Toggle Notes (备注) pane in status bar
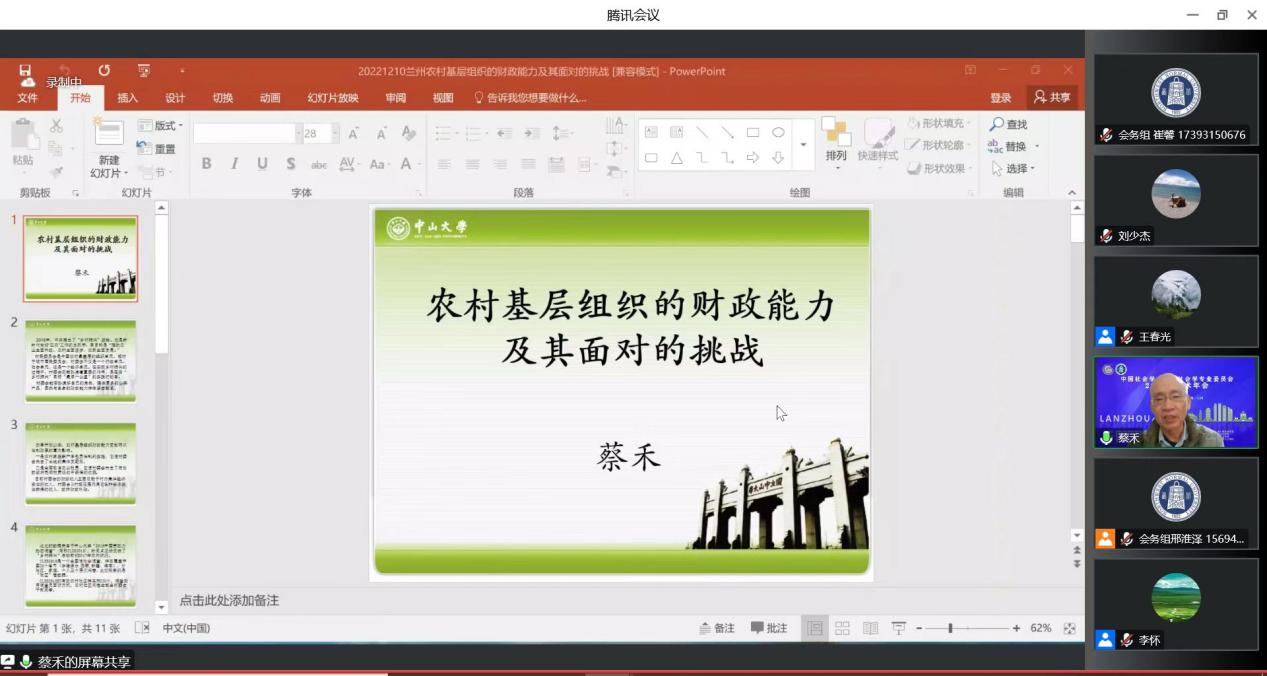1267x676 pixels. [717, 628]
